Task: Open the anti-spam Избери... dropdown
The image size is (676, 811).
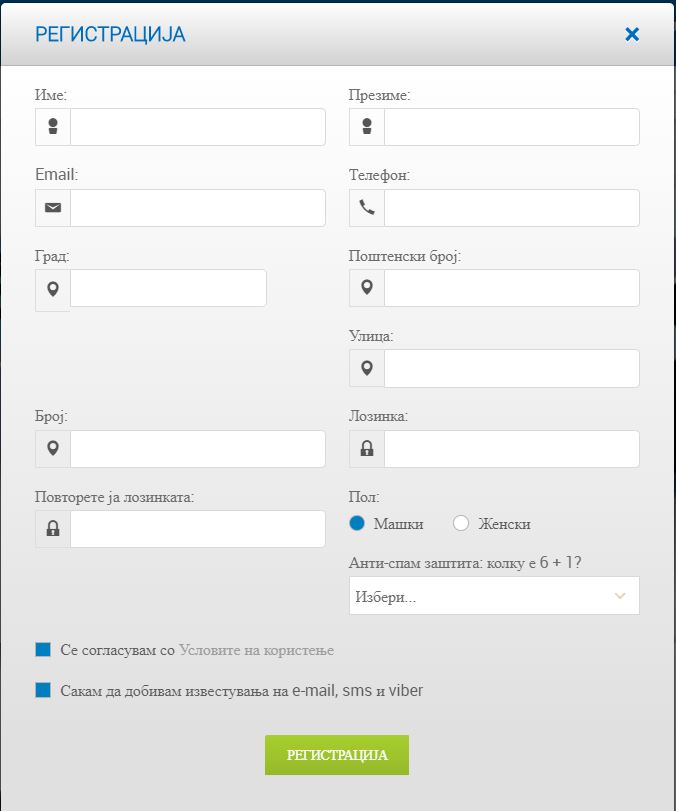Action: 494,596
